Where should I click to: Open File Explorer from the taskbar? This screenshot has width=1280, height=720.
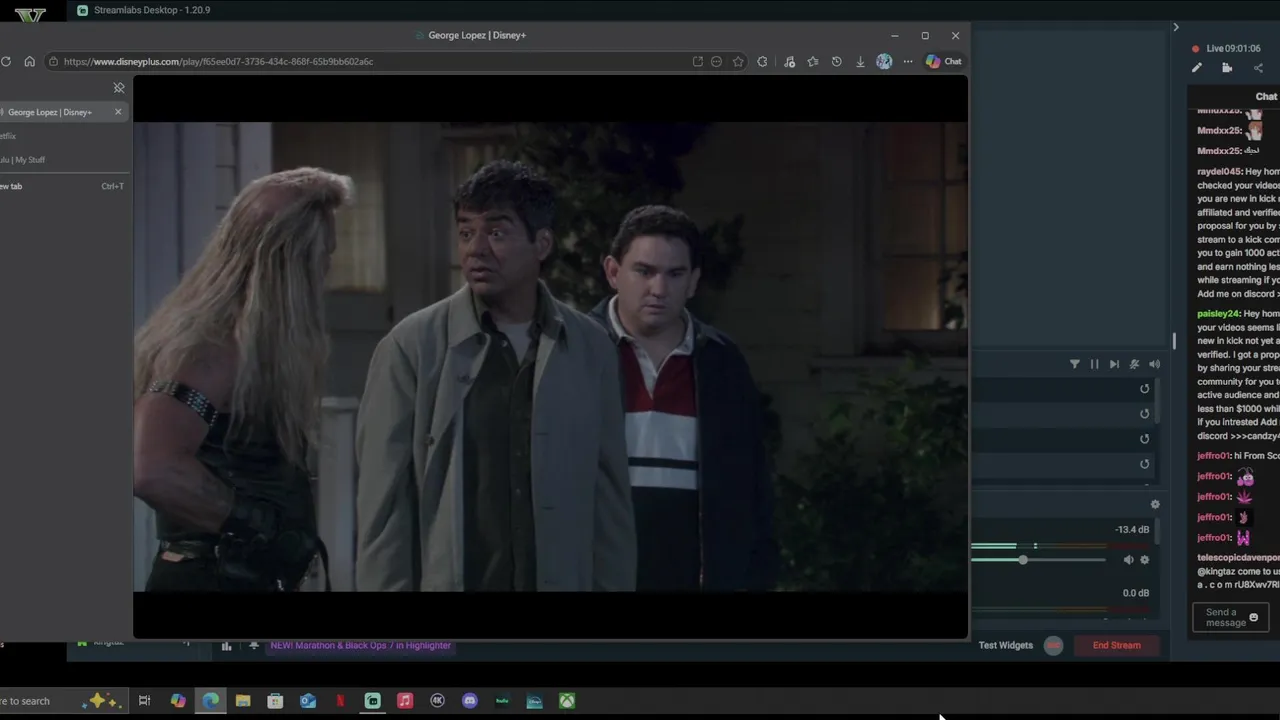(x=243, y=701)
